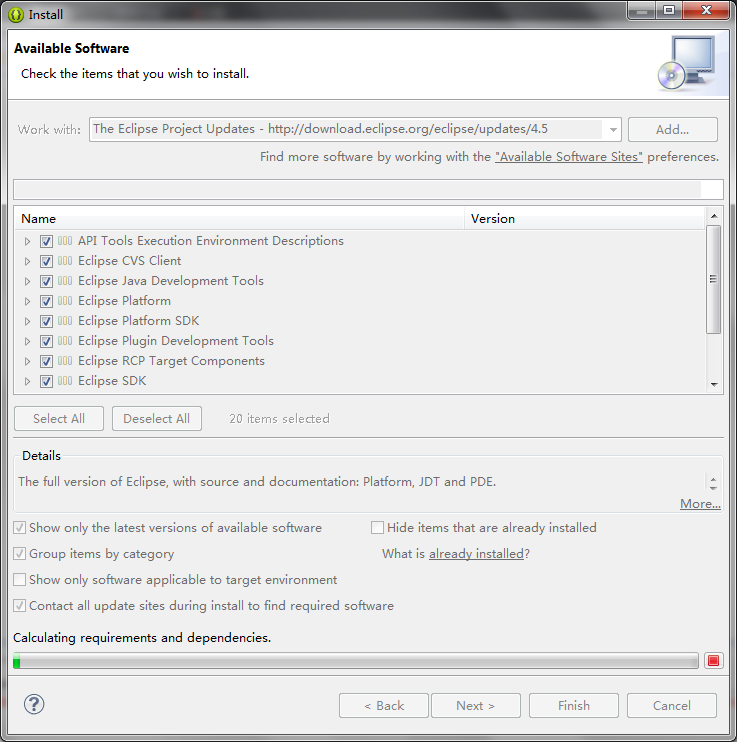The height and width of the screenshot is (742, 737).
Task: Open the More... details link
Action: (700, 504)
